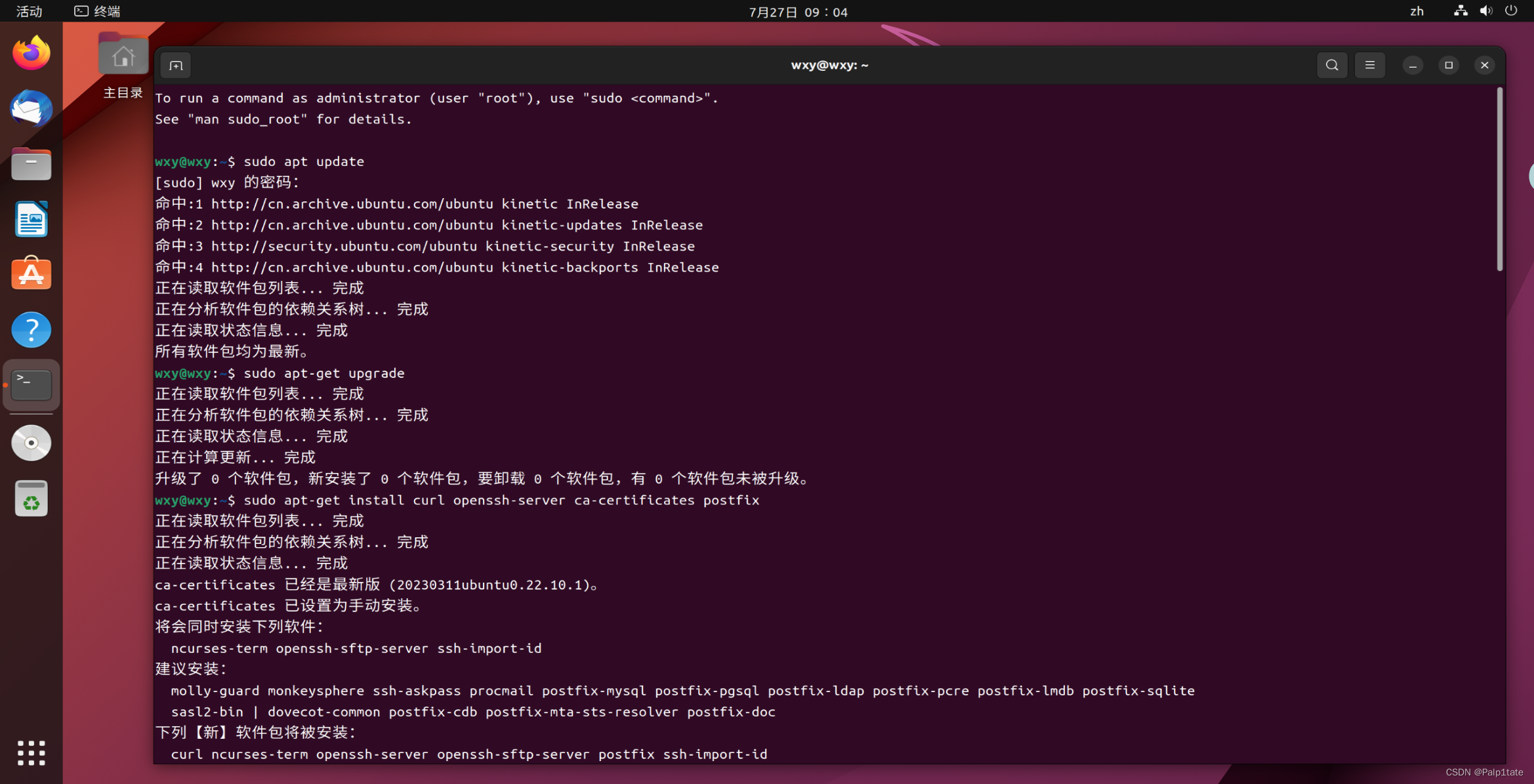
Task: Click the kinetic-updates InRelease URL
Action: coord(429,225)
